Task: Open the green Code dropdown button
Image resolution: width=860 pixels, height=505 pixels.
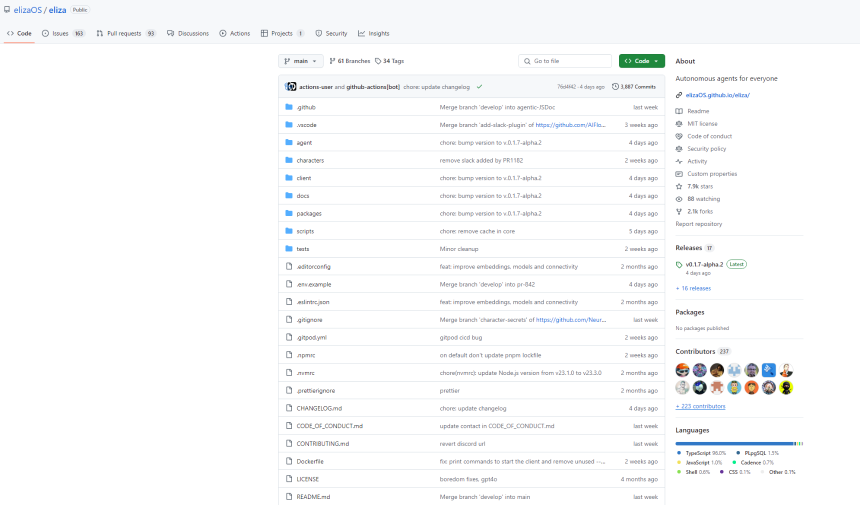Action: point(642,61)
